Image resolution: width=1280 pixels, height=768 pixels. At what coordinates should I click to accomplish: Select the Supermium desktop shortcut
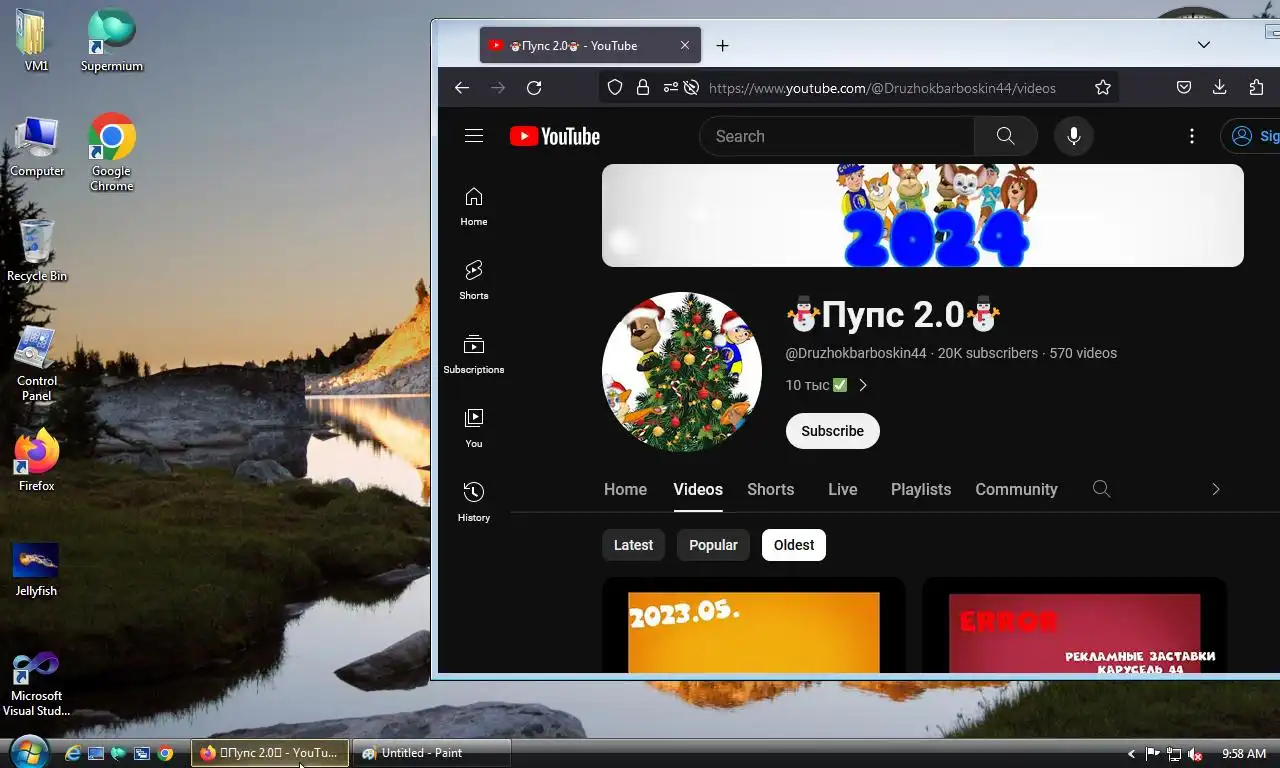point(112,41)
